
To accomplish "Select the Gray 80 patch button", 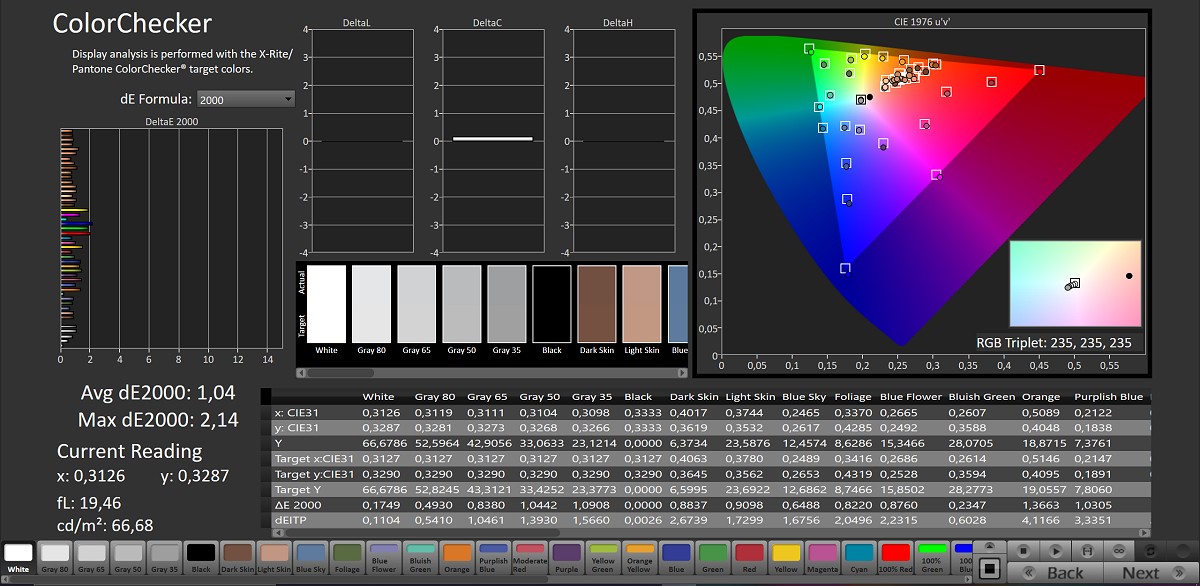I will pos(55,558).
